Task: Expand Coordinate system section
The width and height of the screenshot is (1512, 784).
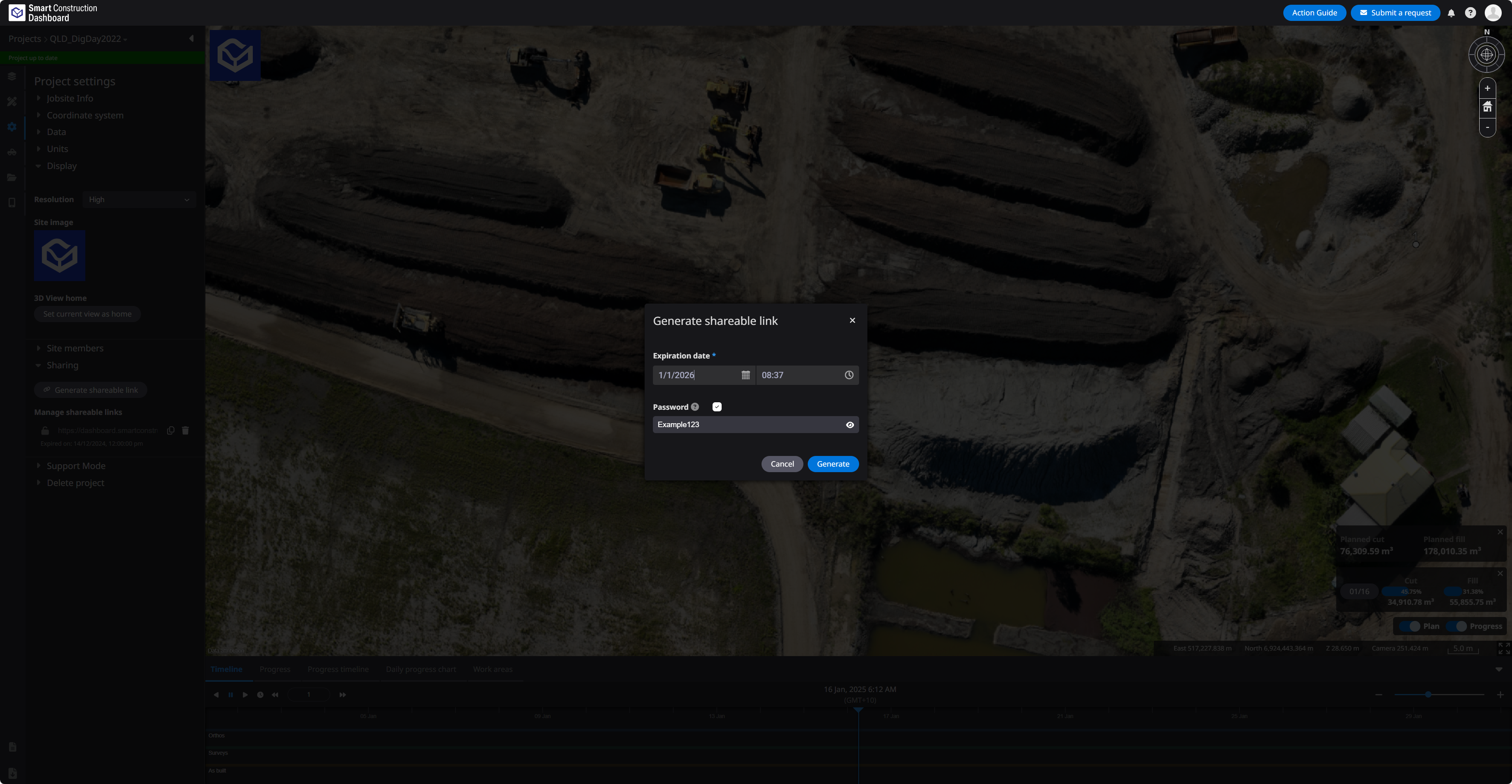Action: (x=85, y=116)
